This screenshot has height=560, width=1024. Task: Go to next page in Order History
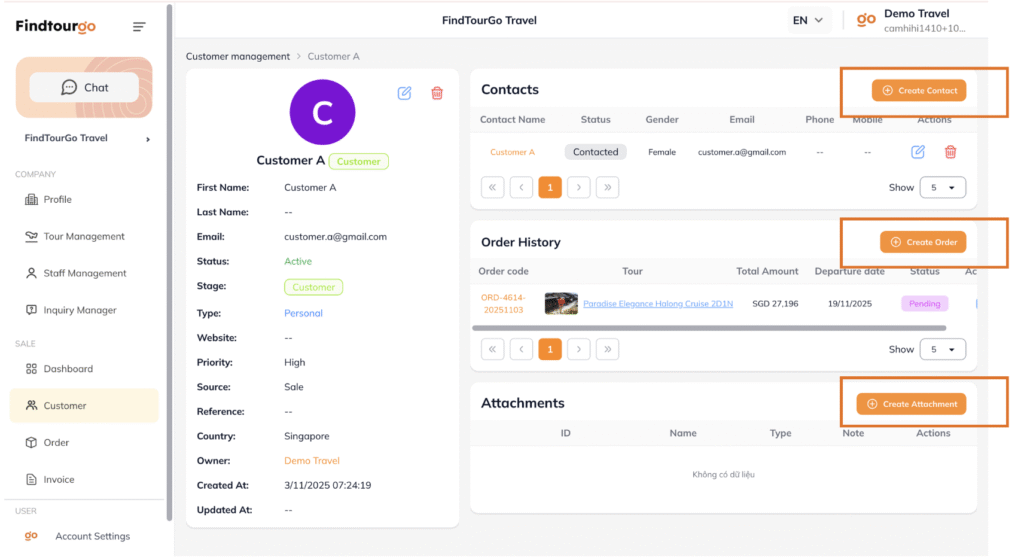point(578,349)
